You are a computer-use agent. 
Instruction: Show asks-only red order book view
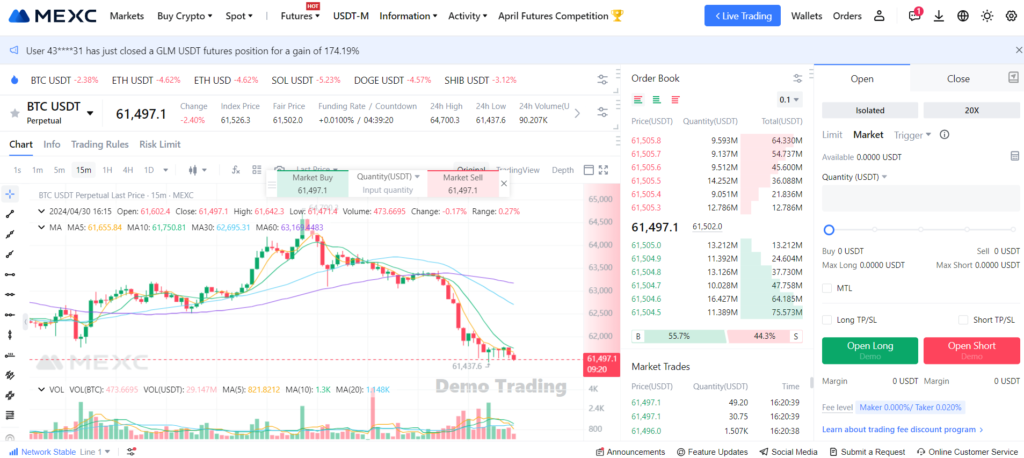675,100
